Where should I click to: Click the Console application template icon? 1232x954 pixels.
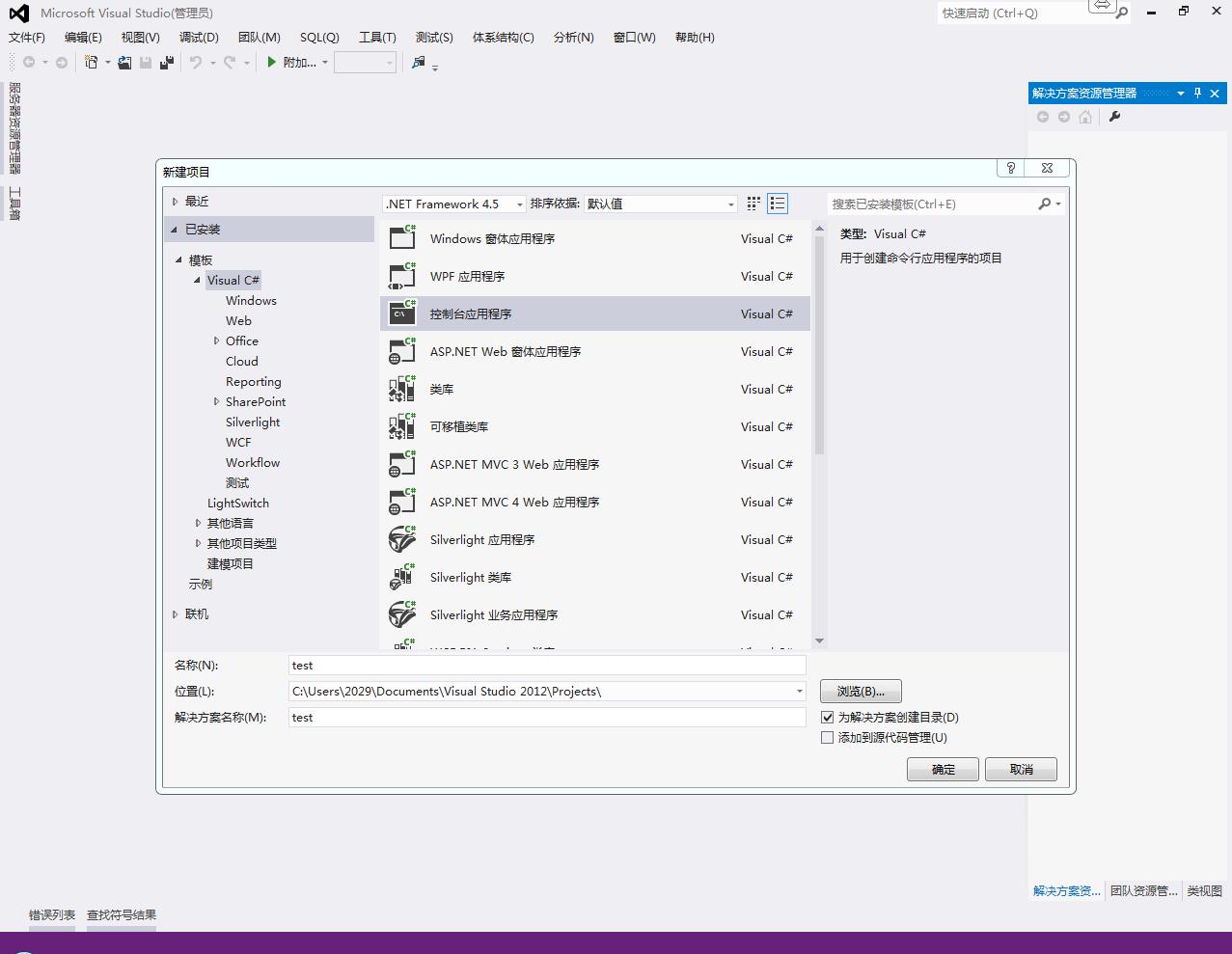[x=401, y=313]
